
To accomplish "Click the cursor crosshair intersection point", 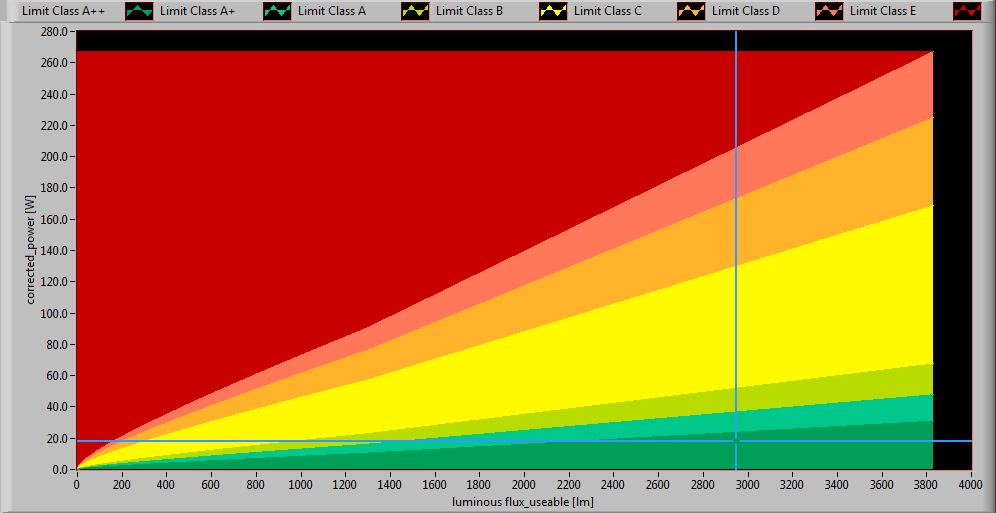I will (x=736, y=441).
